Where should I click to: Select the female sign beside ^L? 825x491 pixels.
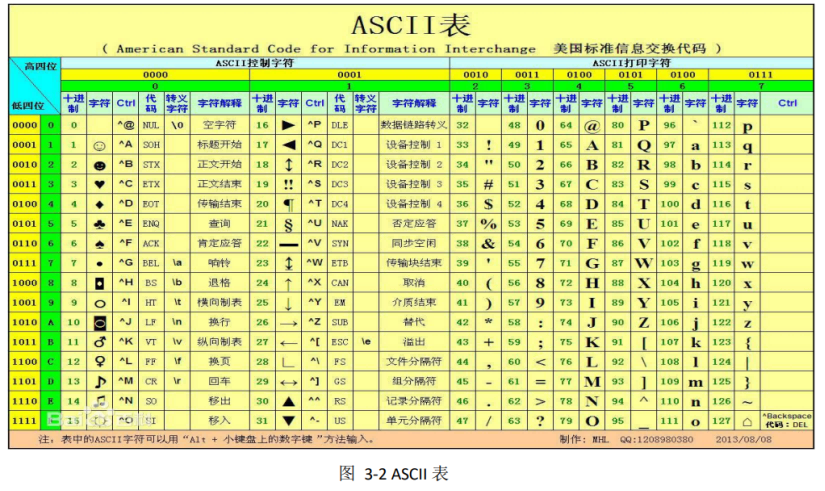coord(99,362)
